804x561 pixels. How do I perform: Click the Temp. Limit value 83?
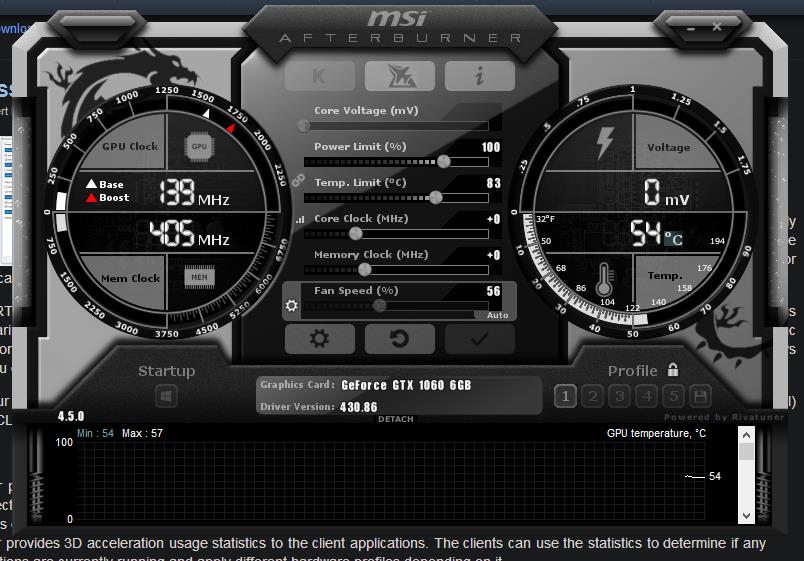493,183
